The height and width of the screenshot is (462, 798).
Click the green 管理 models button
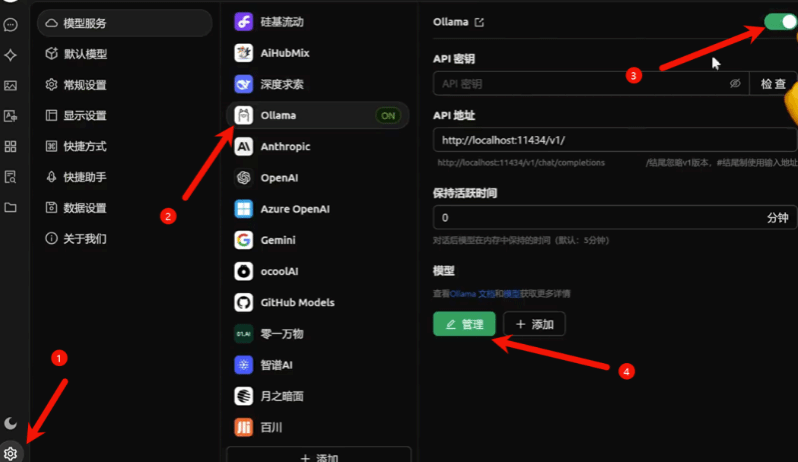tap(464, 324)
